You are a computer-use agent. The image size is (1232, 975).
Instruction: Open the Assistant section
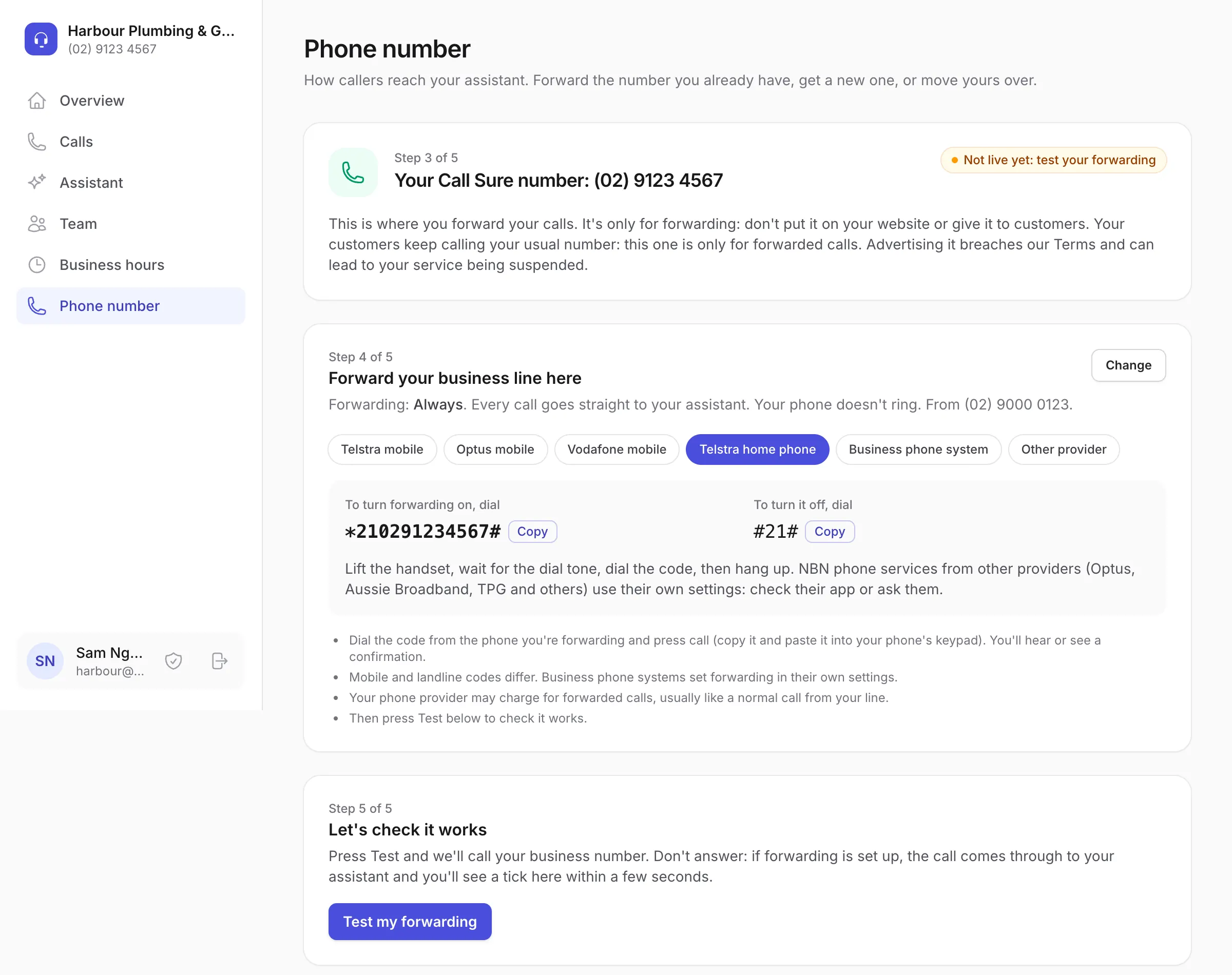coord(131,183)
